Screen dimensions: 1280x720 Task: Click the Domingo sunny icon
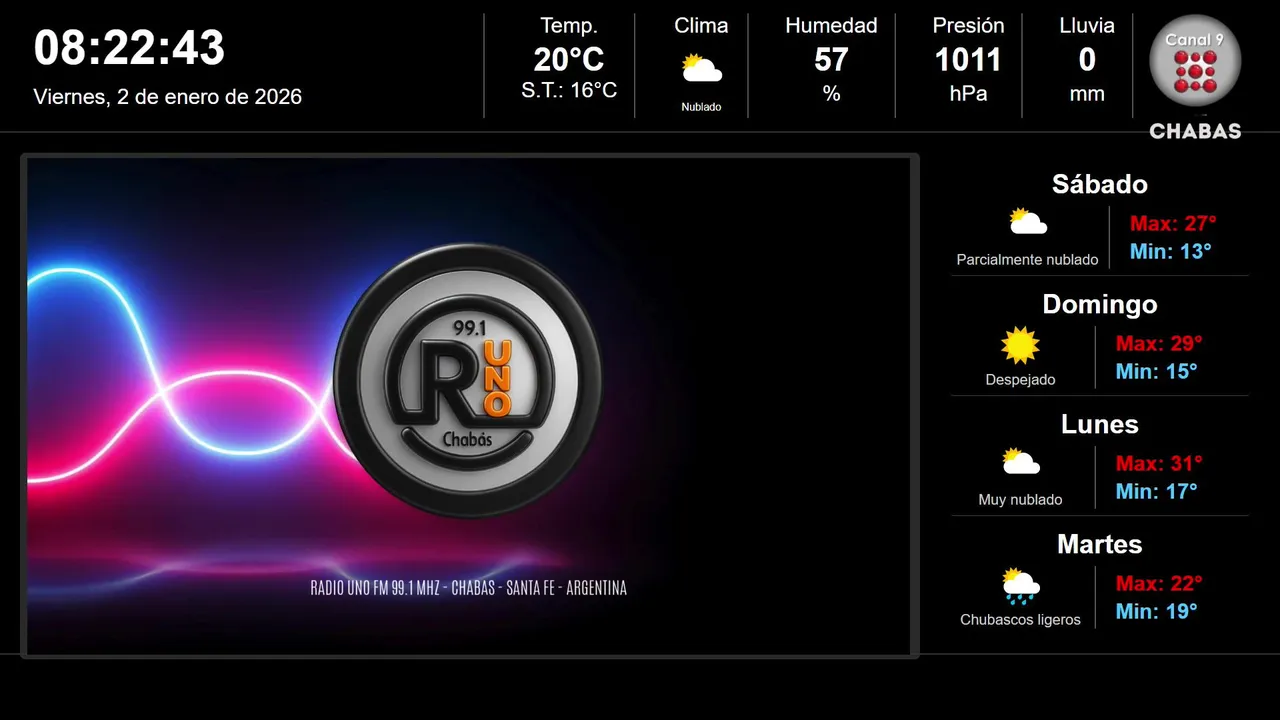tap(1020, 345)
